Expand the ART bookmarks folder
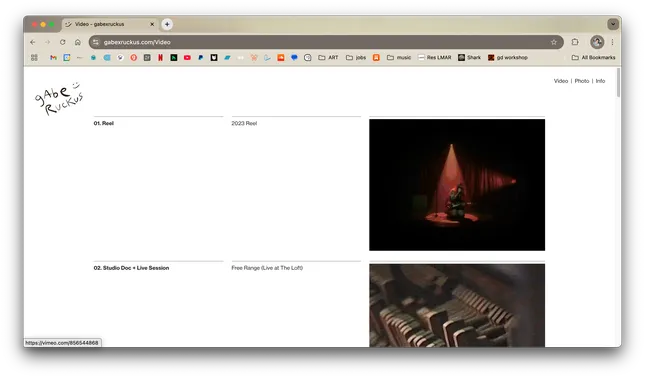The image size is (645, 378). click(328, 58)
